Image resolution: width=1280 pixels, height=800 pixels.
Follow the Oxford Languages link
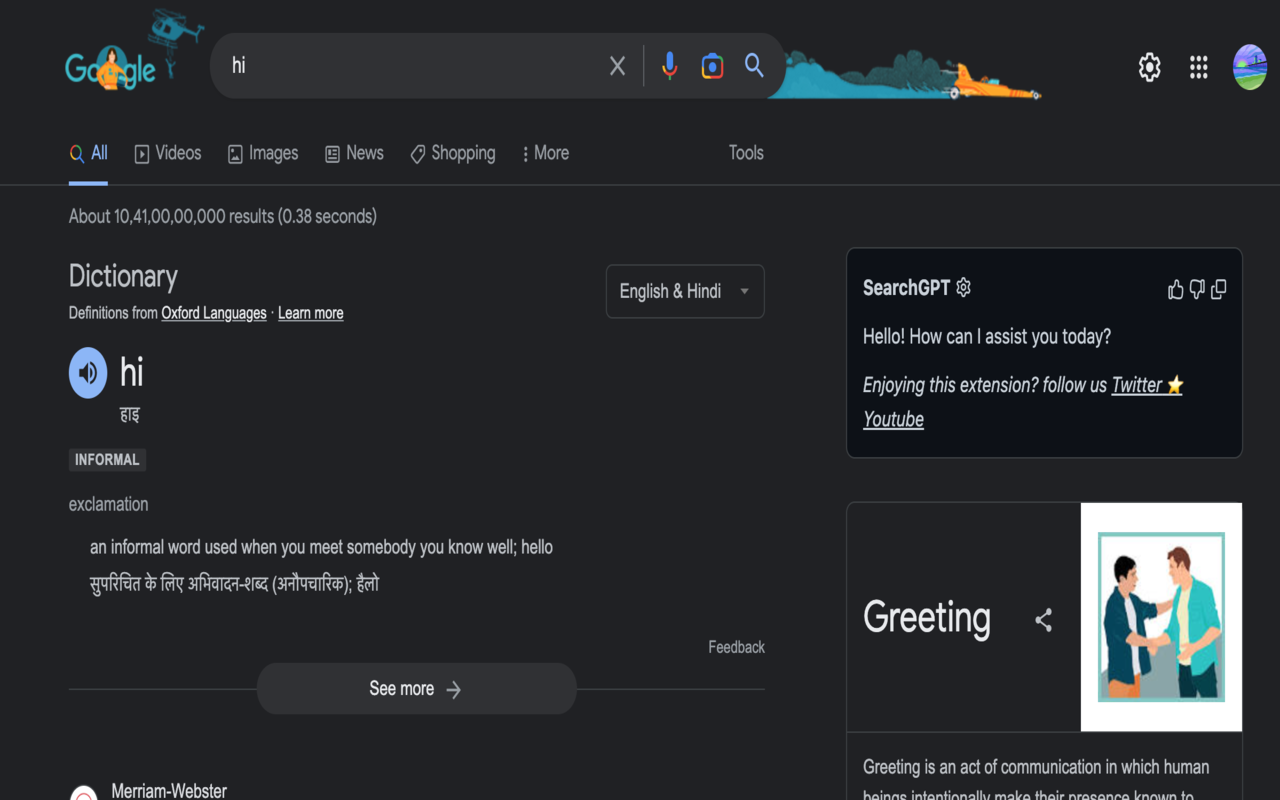pos(214,313)
